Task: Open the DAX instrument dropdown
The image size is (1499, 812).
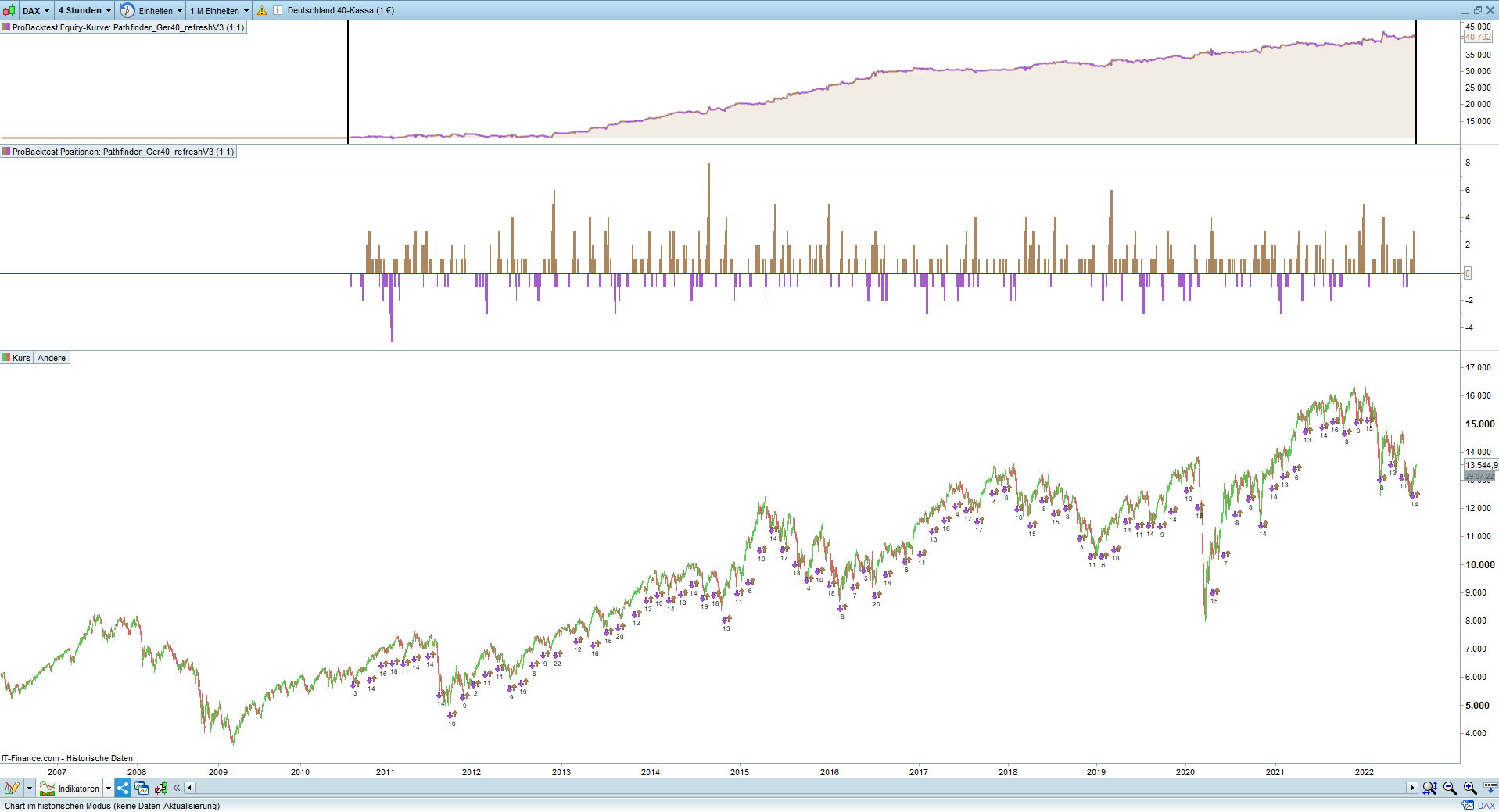Action: point(36,10)
